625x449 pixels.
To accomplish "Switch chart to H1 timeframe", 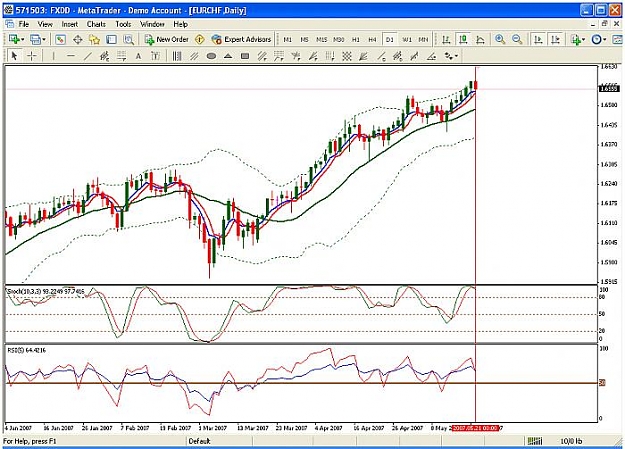I will tap(356, 39).
